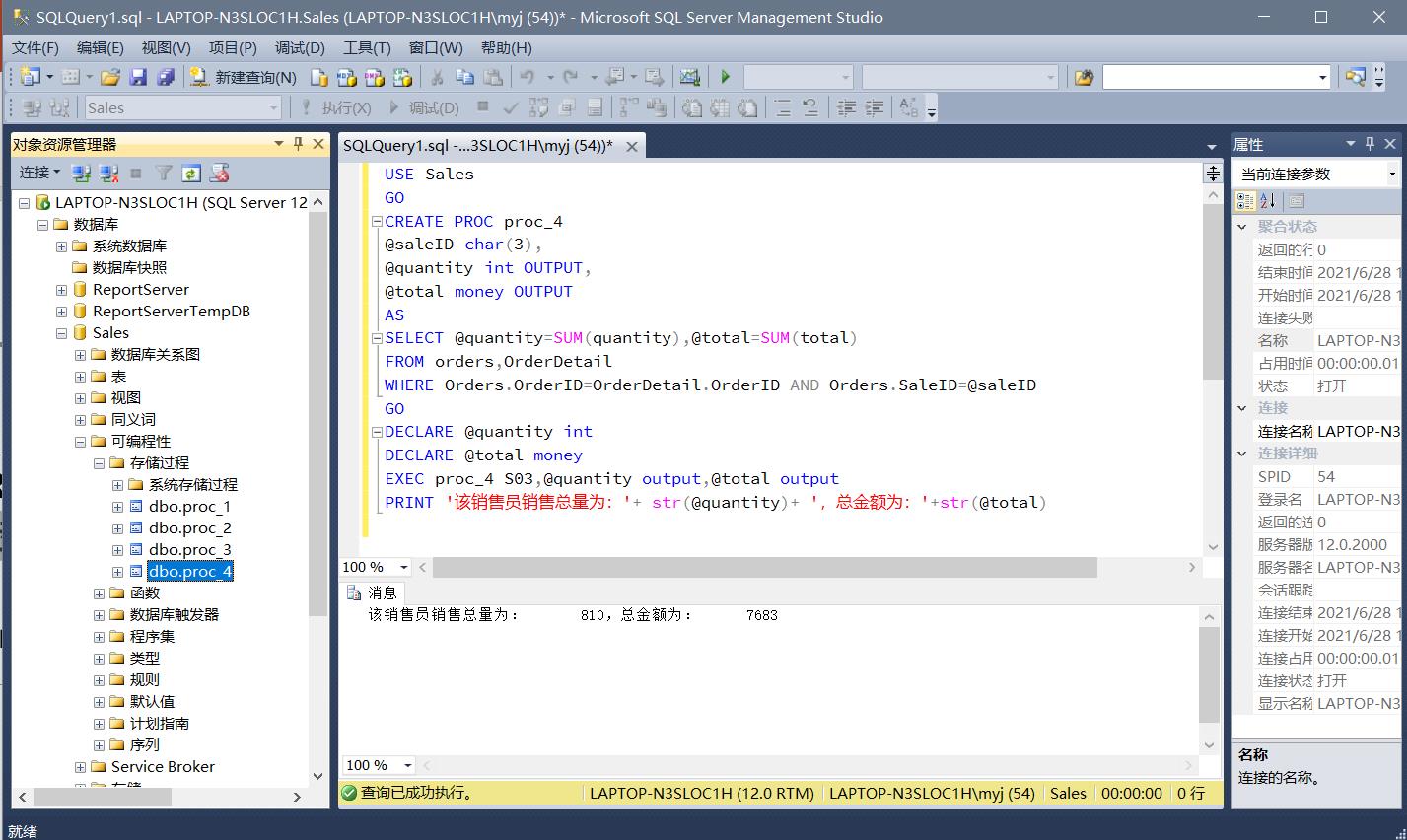
Task: Click the editor horizontal scrollbar
Action: click(765, 567)
